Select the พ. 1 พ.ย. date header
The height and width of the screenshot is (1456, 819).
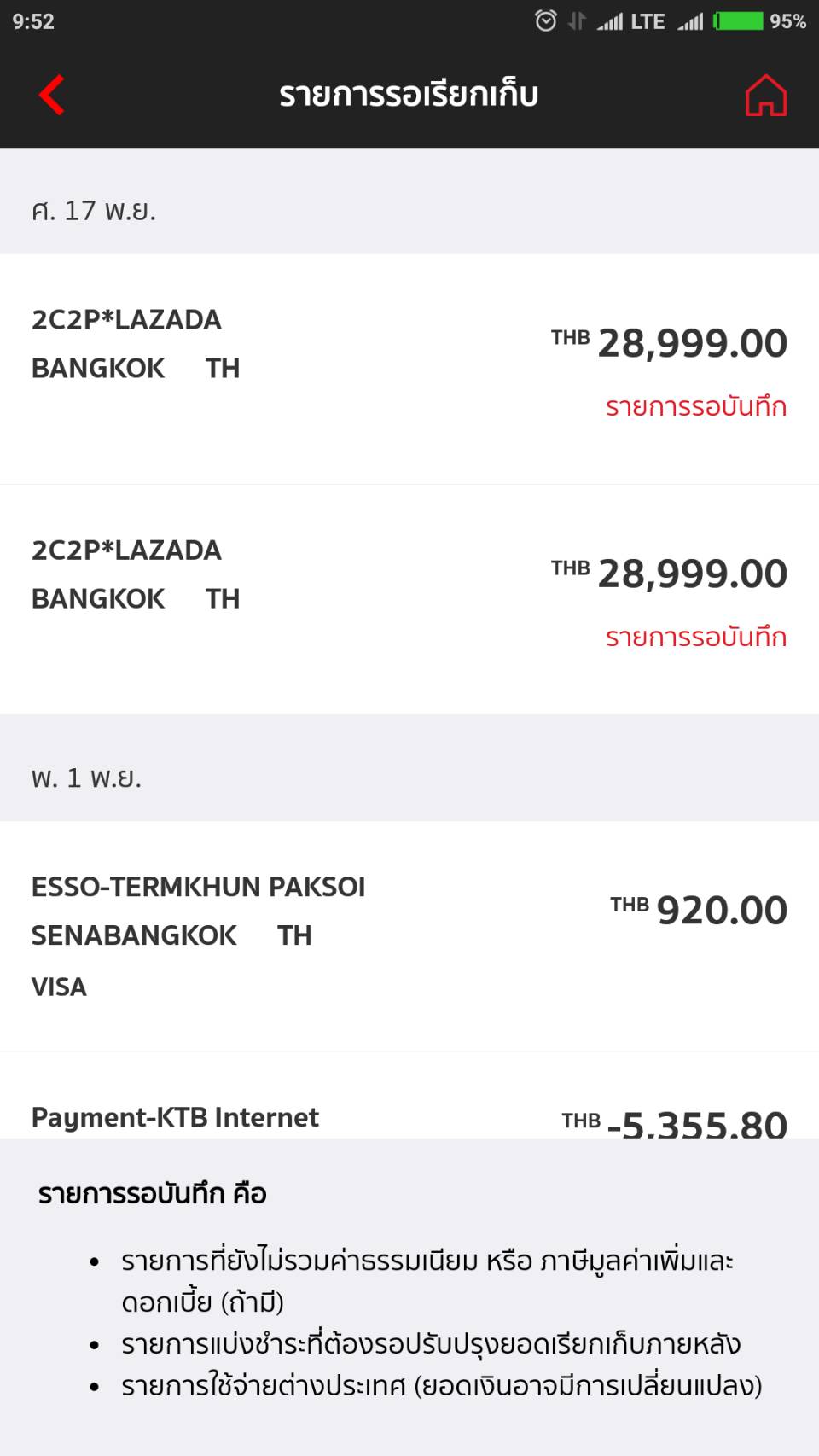click(86, 778)
